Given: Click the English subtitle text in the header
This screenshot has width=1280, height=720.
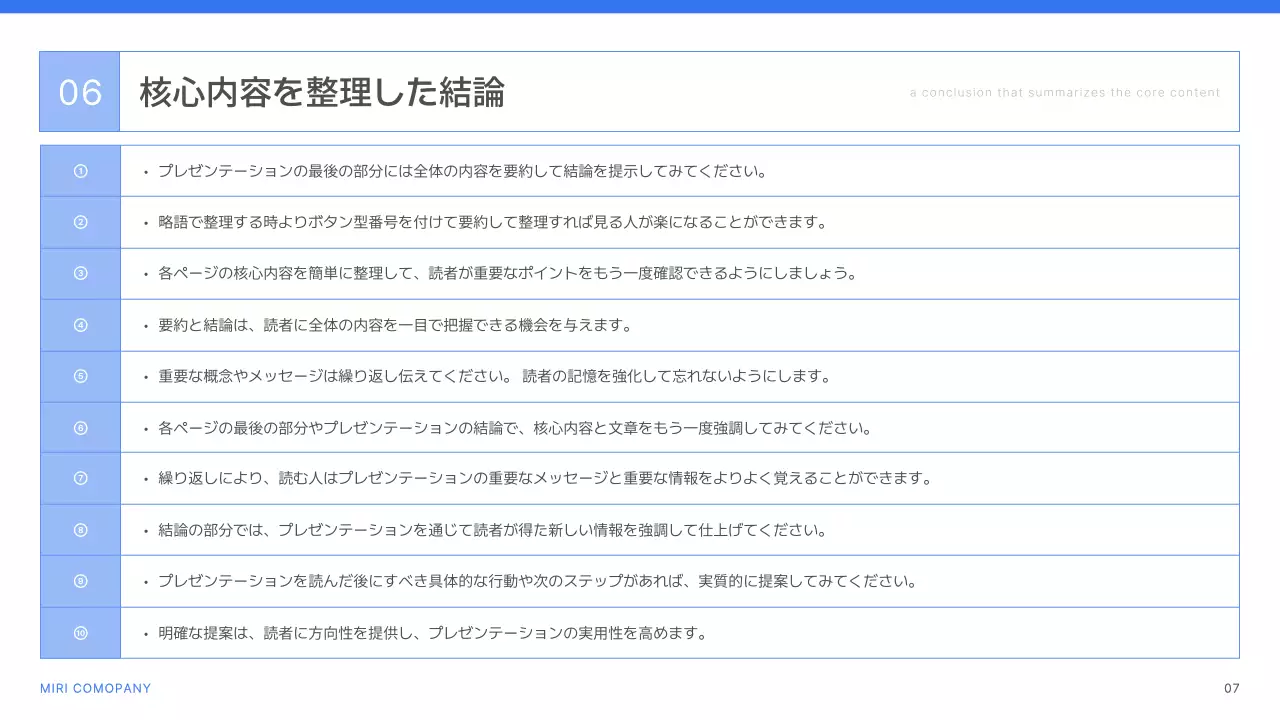Looking at the screenshot, I should pos(1064,91).
